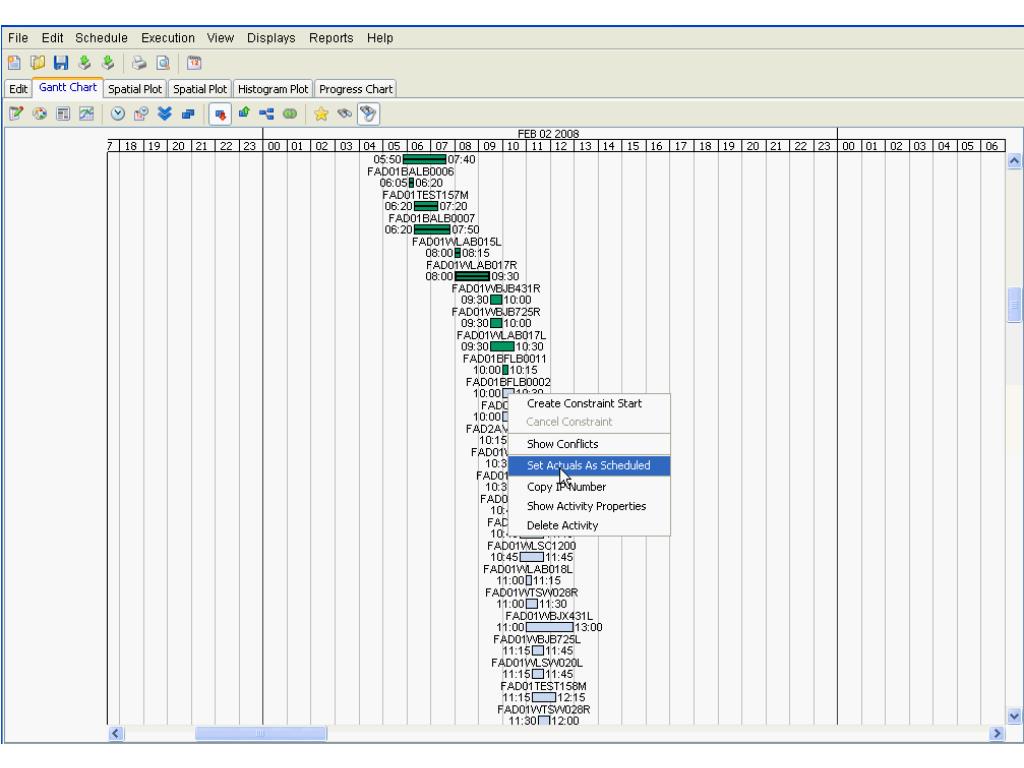The height and width of the screenshot is (768, 1024).
Task: Open print preview magnifier page icon
Action: pos(163,63)
